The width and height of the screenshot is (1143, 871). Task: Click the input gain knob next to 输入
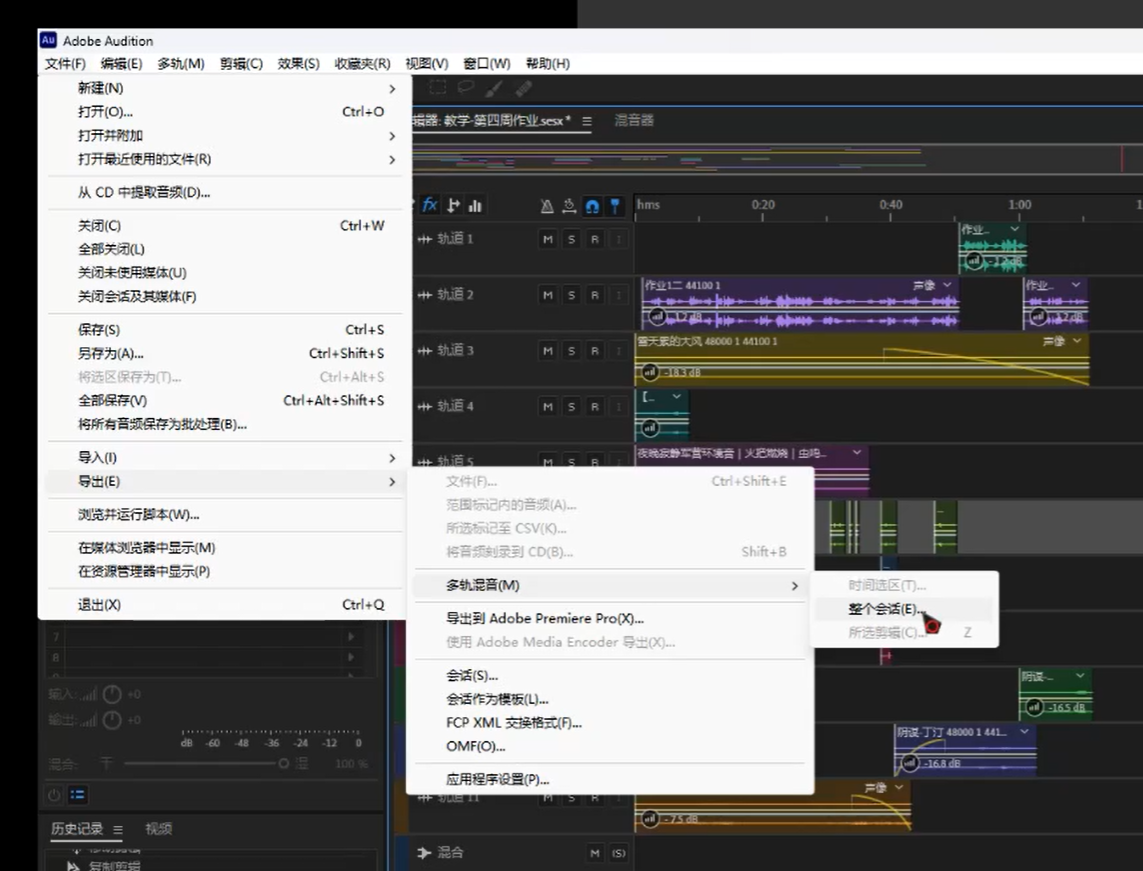(112, 695)
